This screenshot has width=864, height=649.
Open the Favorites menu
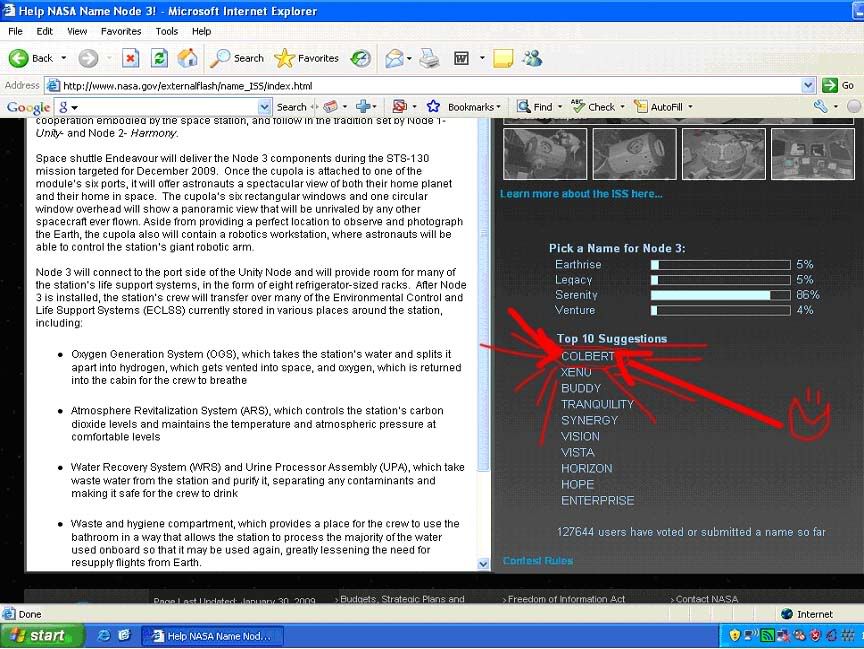[121, 31]
